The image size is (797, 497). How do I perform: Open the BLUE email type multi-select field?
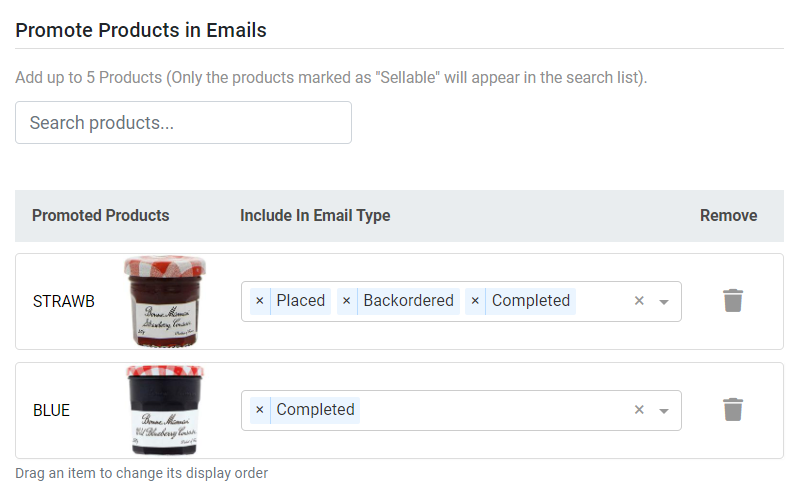[x=461, y=410]
